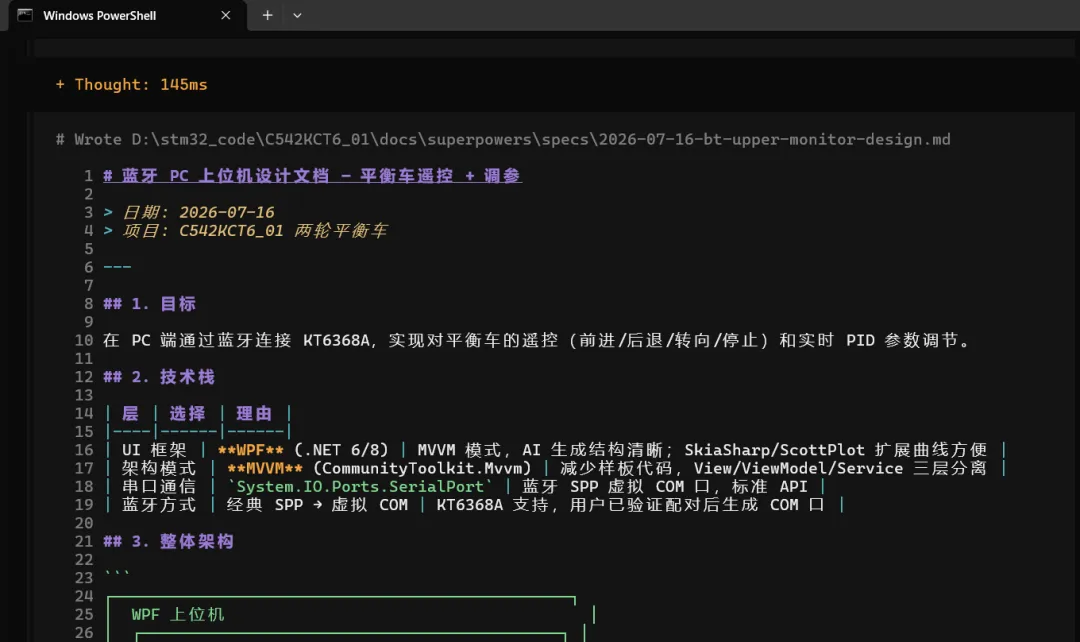Click 'UI 框架' cell in row 16
This screenshot has height=642, width=1080.
tap(154, 450)
